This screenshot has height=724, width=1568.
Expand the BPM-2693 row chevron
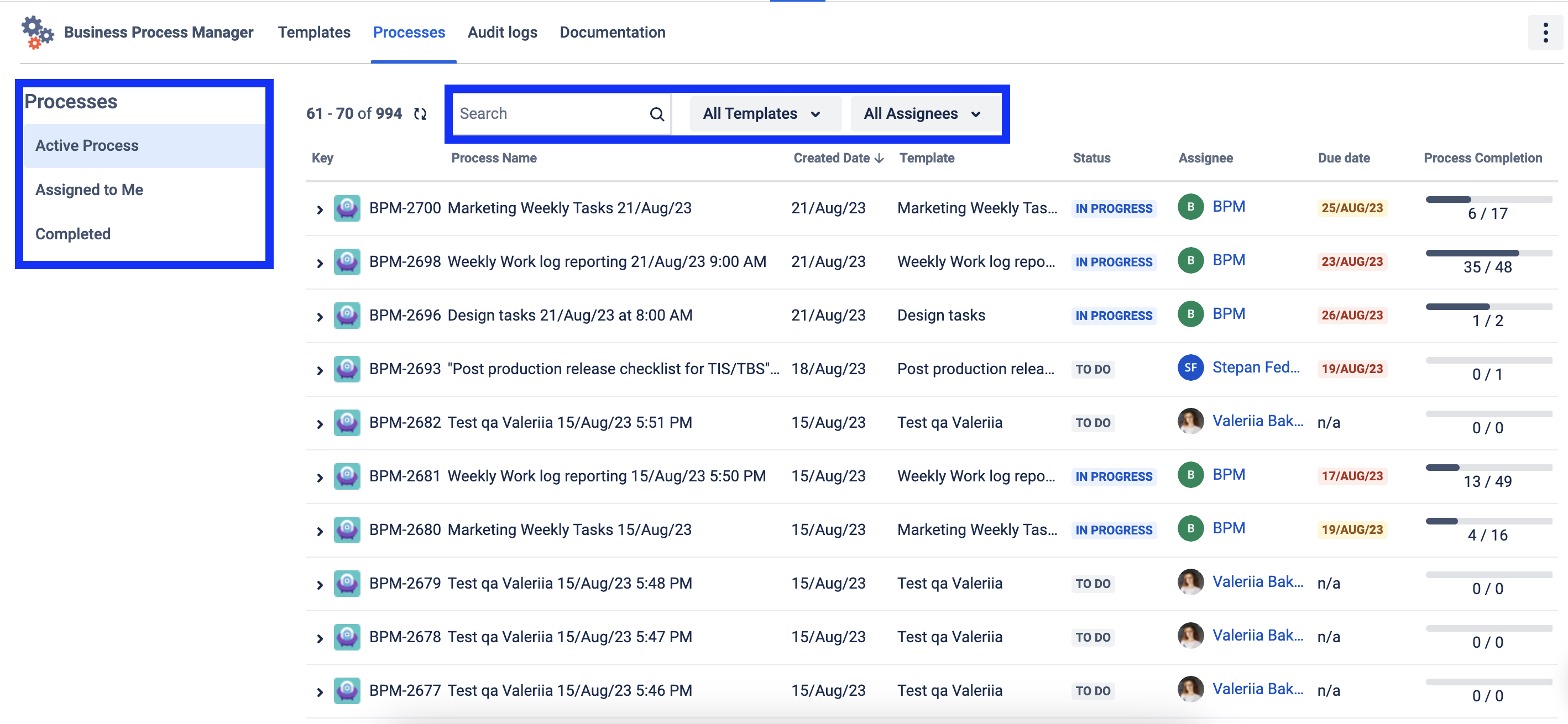tap(320, 370)
